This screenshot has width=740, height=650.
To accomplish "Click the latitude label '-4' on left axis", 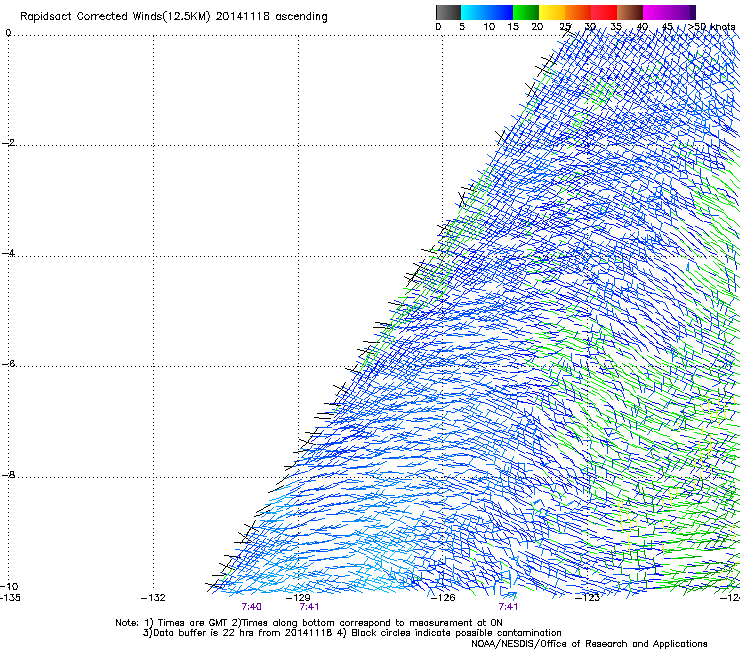I will point(8,253).
